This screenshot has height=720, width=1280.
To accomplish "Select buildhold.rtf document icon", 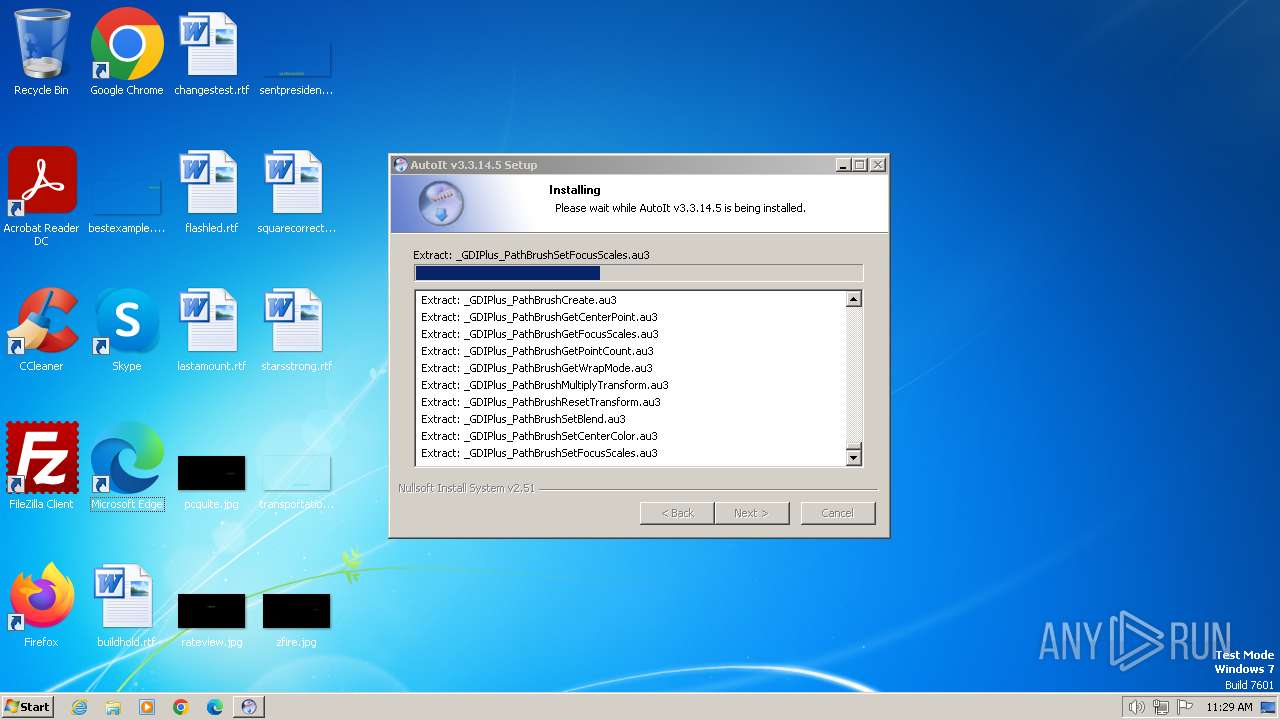I will point(126,604).
